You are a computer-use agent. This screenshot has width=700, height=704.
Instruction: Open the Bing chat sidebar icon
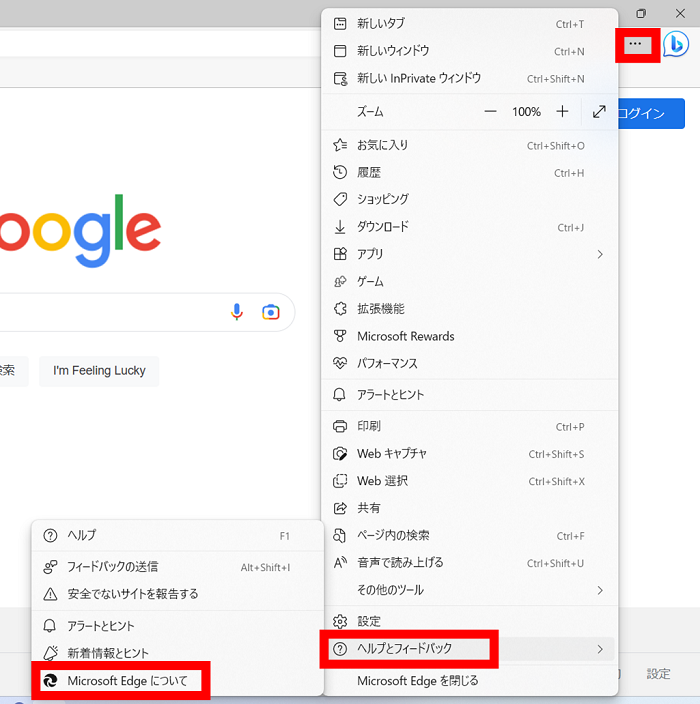click(676, 44)
